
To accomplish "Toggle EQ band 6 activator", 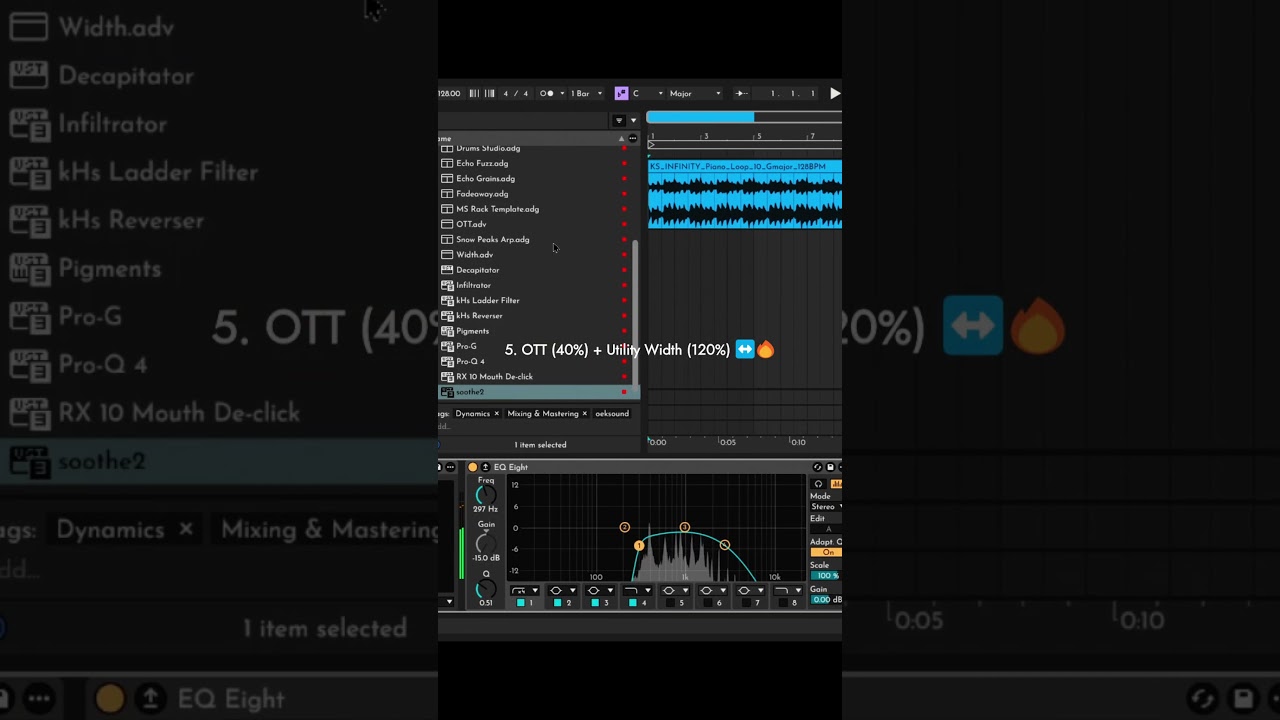I will pyautogui.click(x=708, y=603).
